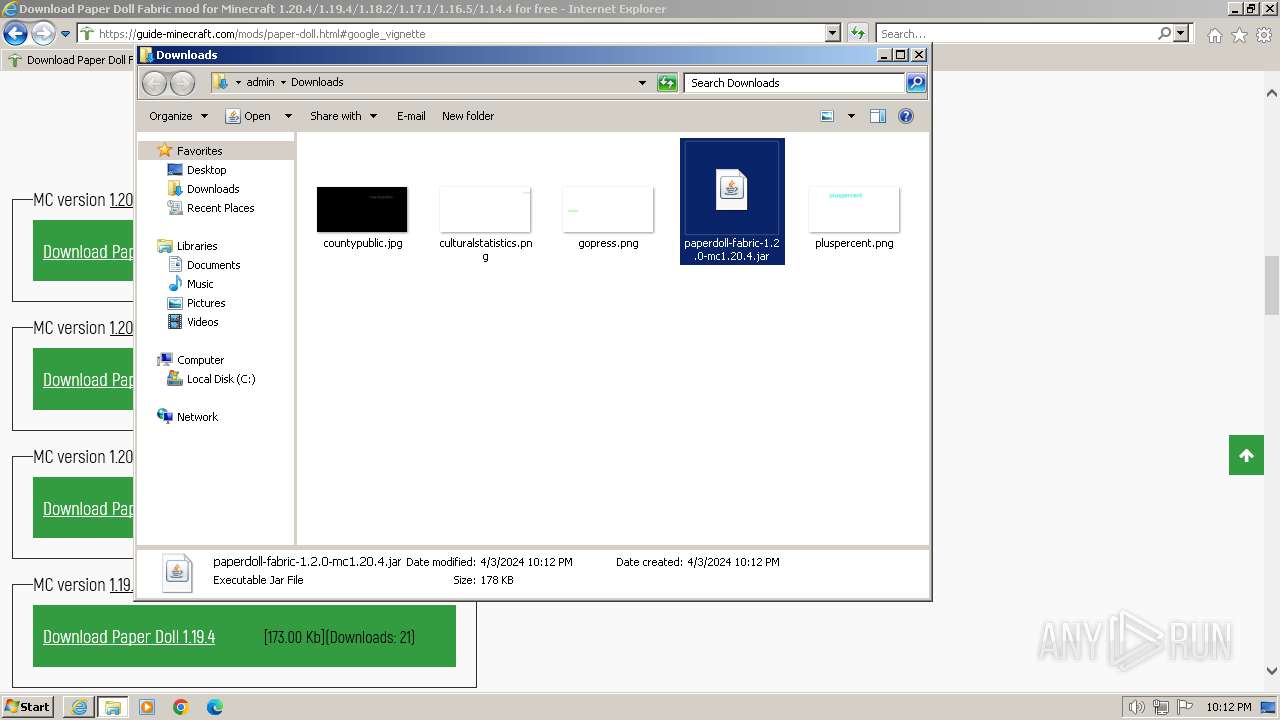Click Download Paper Doll 1.19.4 link

click(x=129, y=637)
